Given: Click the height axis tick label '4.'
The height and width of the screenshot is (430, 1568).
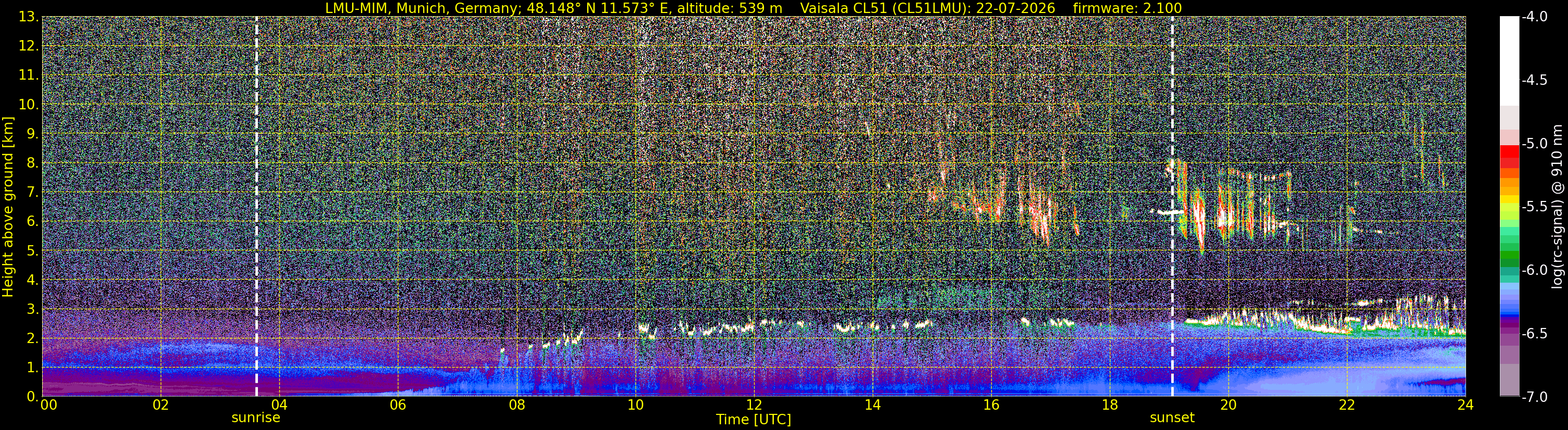Looking at the screenshot, I should point(33,280).
